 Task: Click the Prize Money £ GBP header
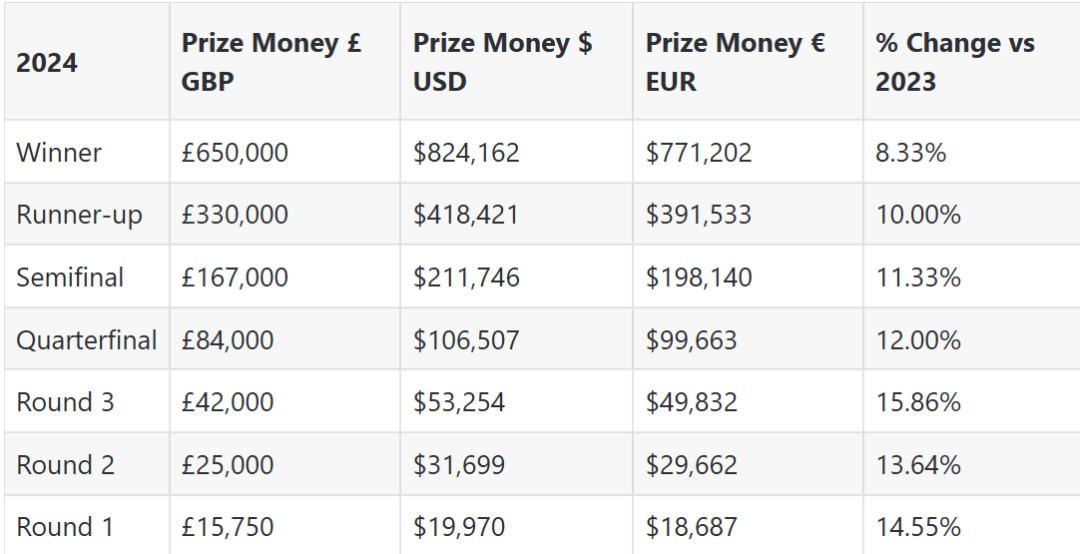[270, 62]
